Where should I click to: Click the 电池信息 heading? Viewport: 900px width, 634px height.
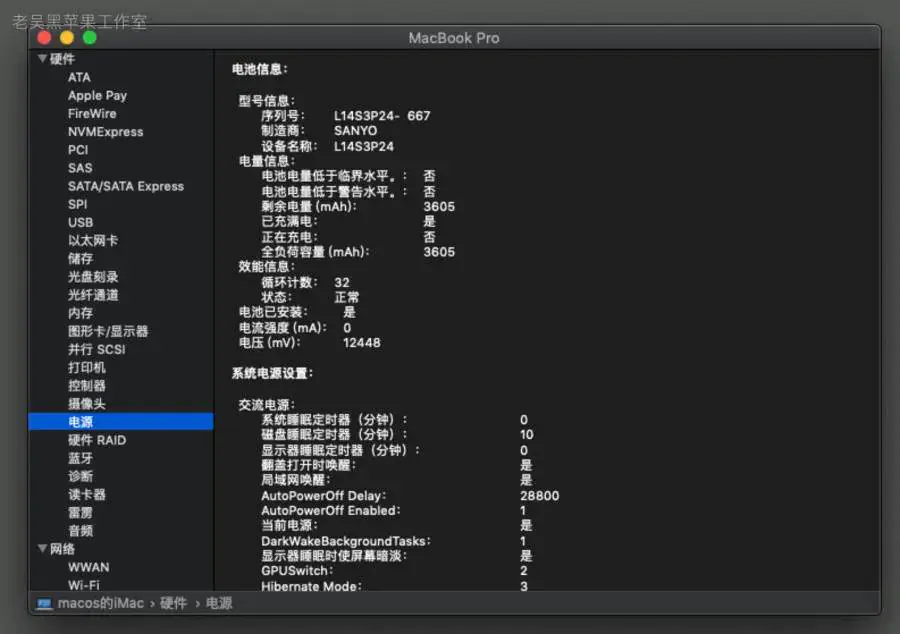click(x=259, y=69)
